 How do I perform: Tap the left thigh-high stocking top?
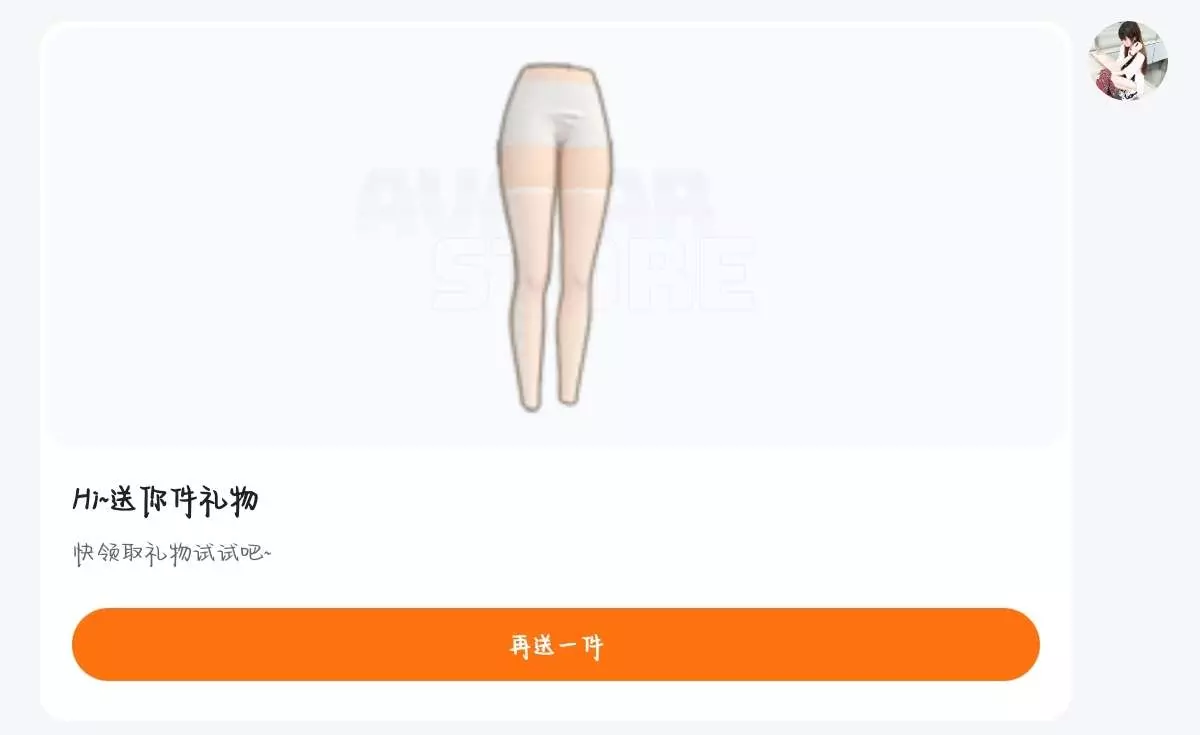click(527, 193)
